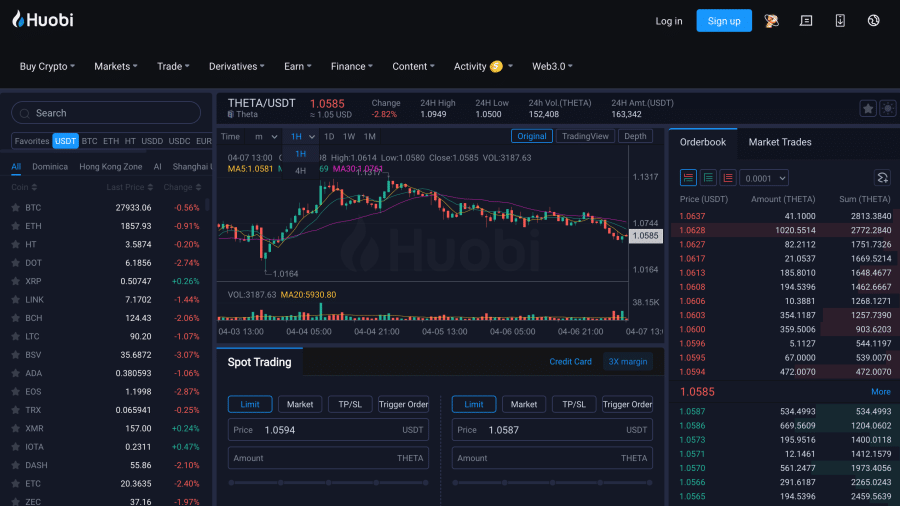Select the Orderbook tab
The image size is (900, 506).
coord(703,142)
